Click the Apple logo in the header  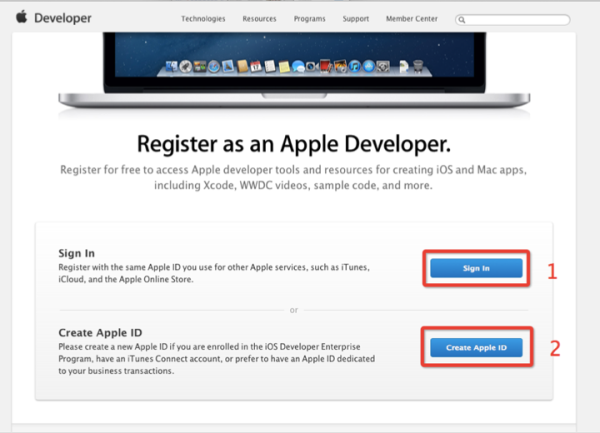click(x=22, y=17)
